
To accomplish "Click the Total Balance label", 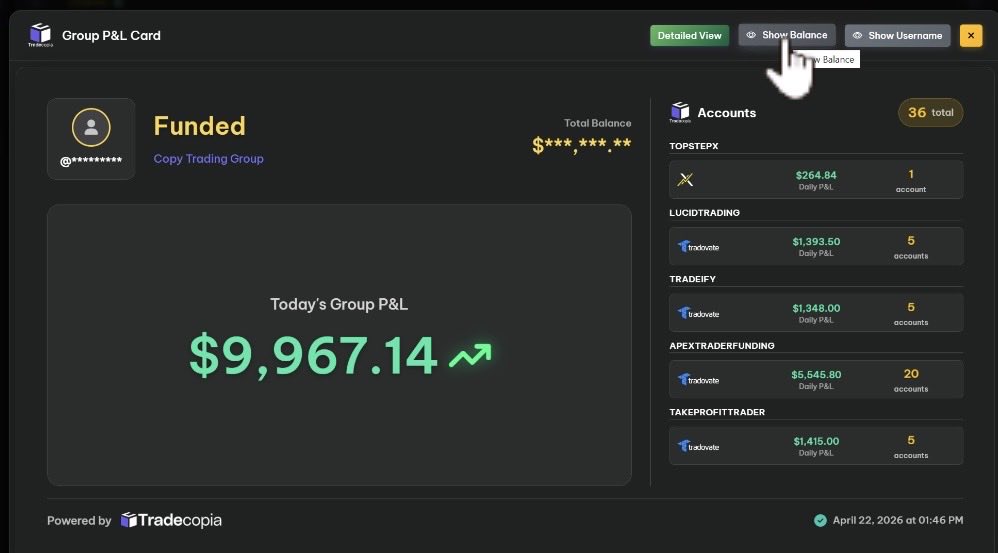I will (x=598, y=123).
